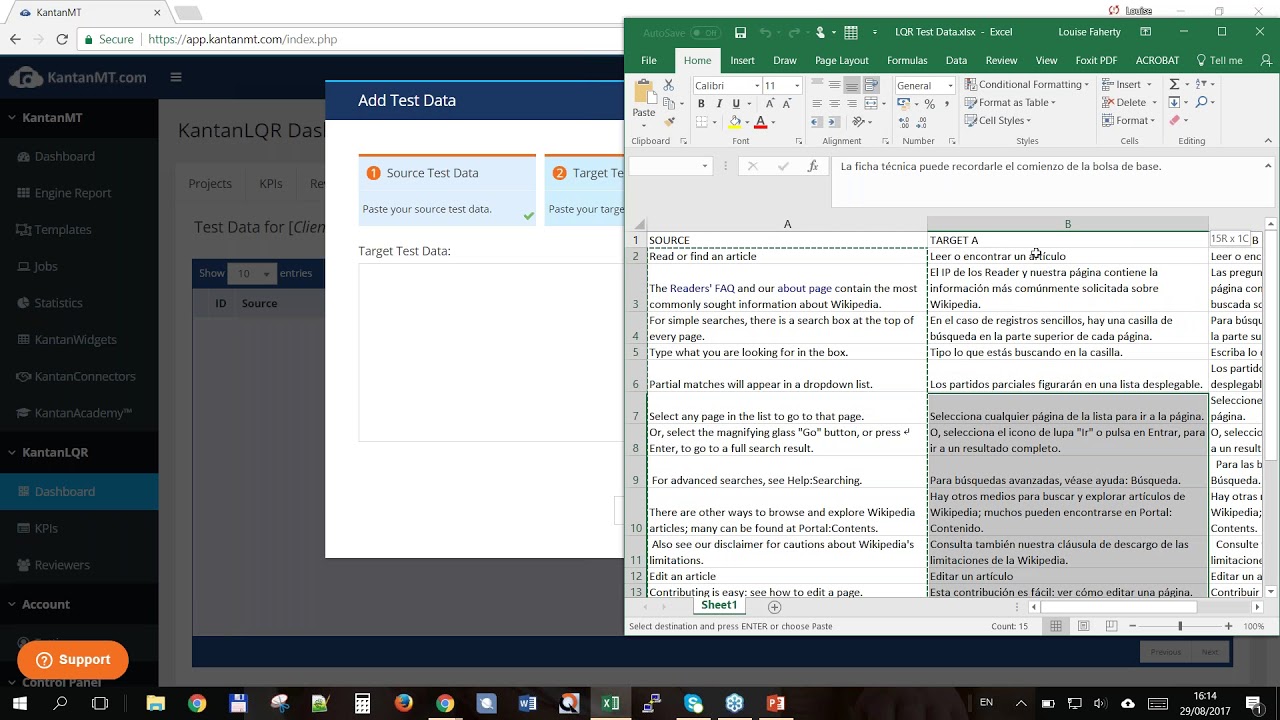Screen dimensions: 1280x720
Task: Expand the formula bar with its chevron
Action: [1268, 166]
